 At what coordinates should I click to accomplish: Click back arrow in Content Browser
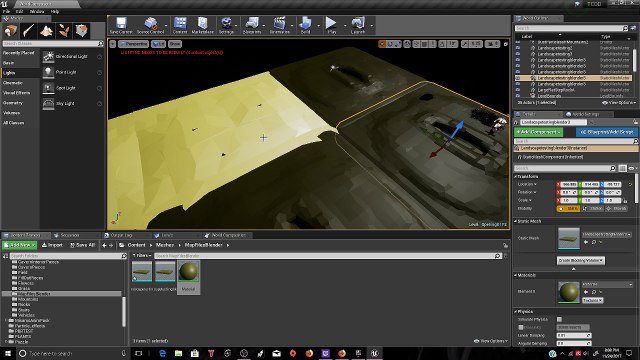click(x=104, y=245)
